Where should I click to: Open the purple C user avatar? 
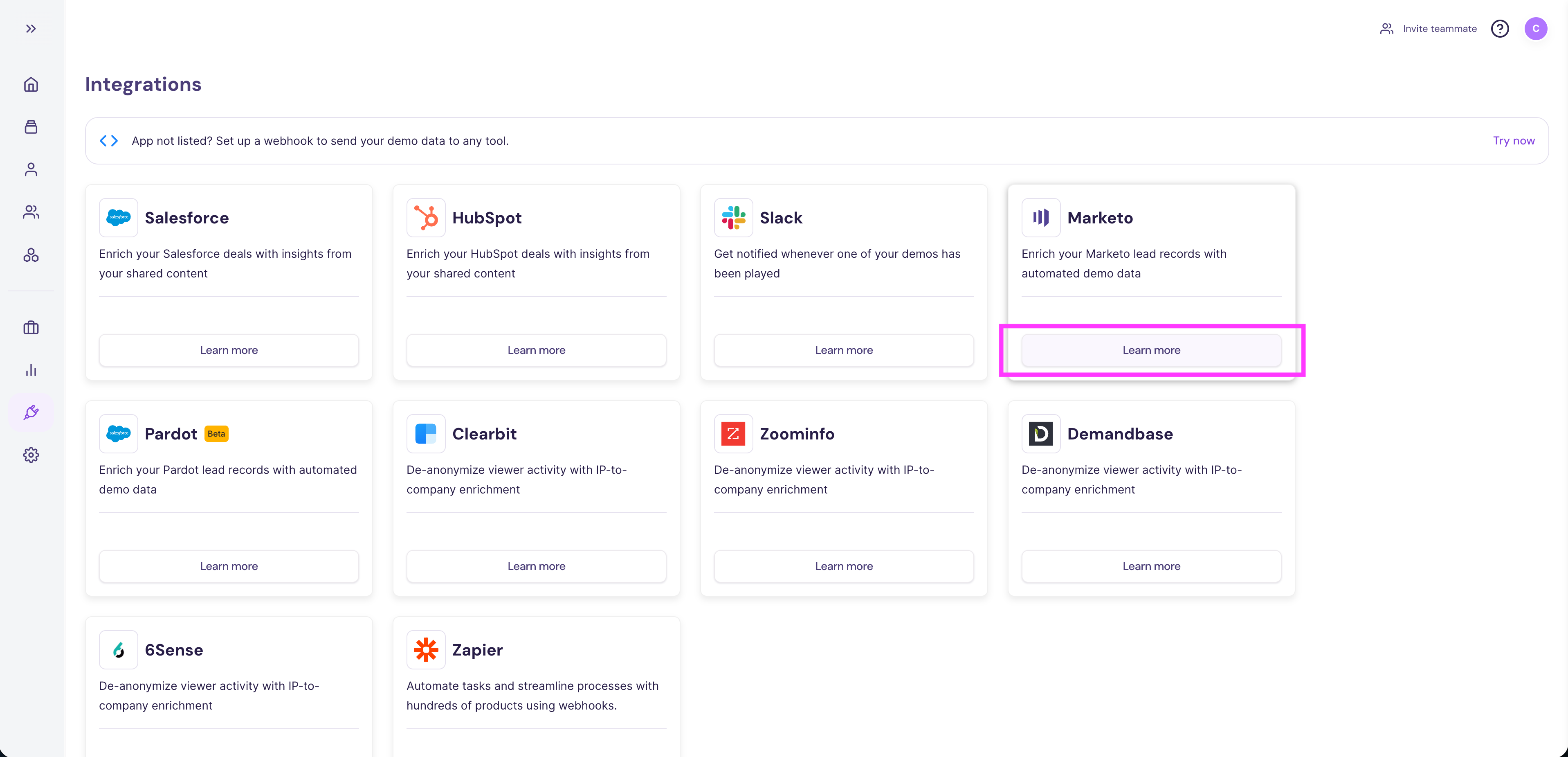pos(1536,29)
